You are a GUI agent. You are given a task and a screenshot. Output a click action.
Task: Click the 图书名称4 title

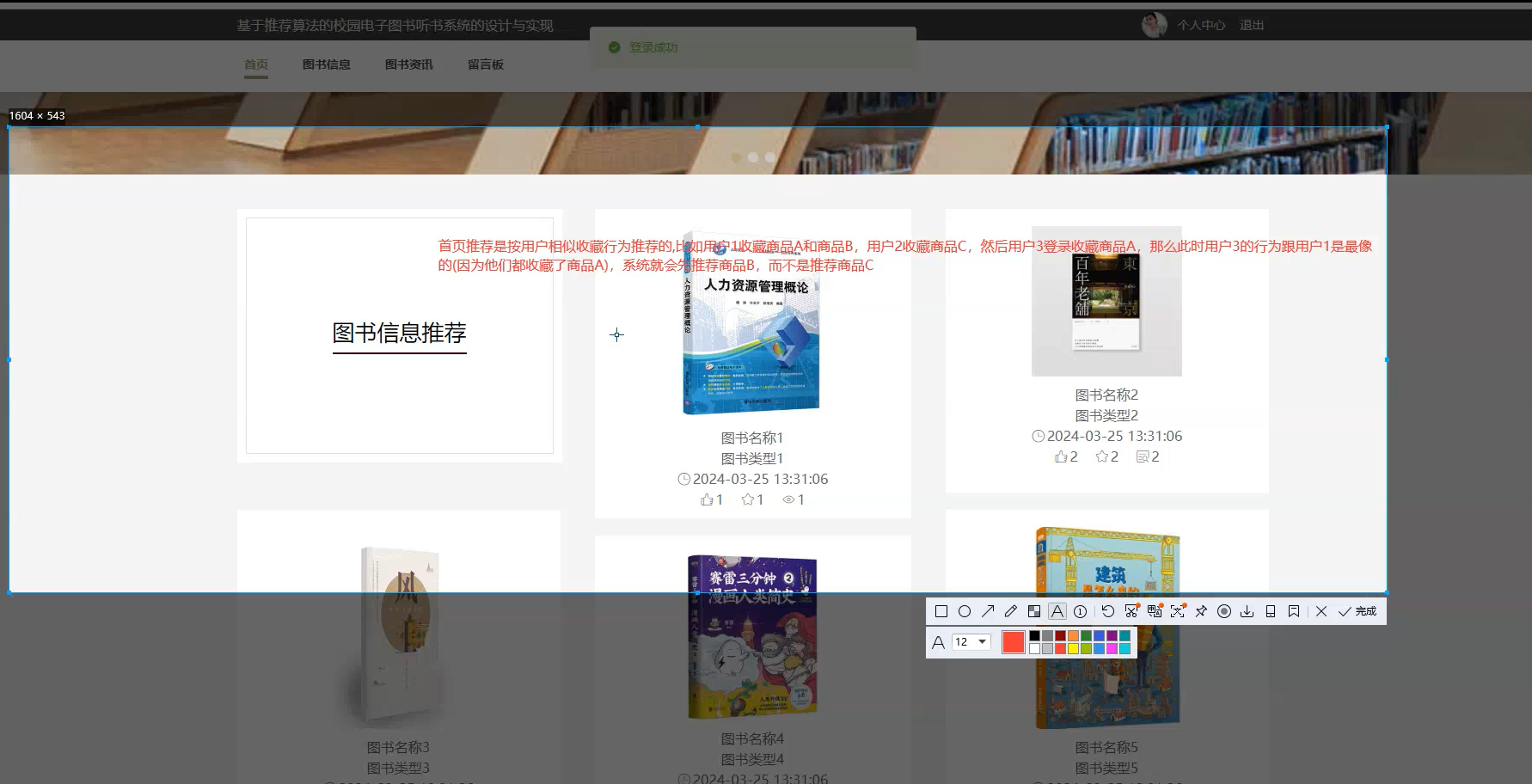click(752, 738)
